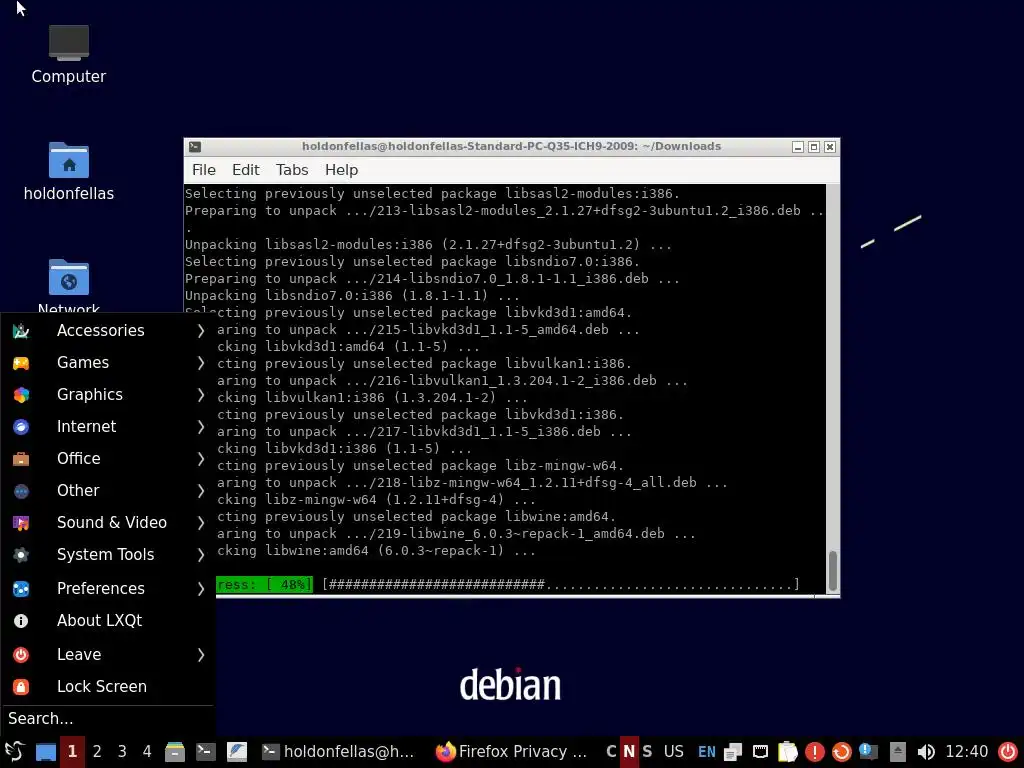This screenshot has width=1024, height=768.
Task: Switch to workspace 1
Action: (x=72, y=752)
